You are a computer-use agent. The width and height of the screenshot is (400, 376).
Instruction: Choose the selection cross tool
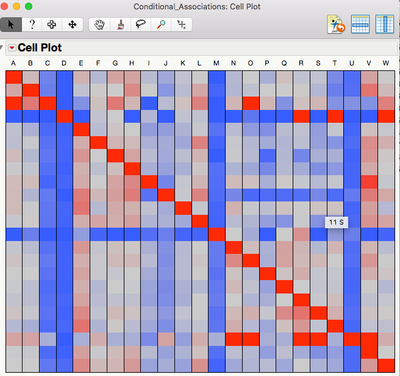tap(52, 25)
